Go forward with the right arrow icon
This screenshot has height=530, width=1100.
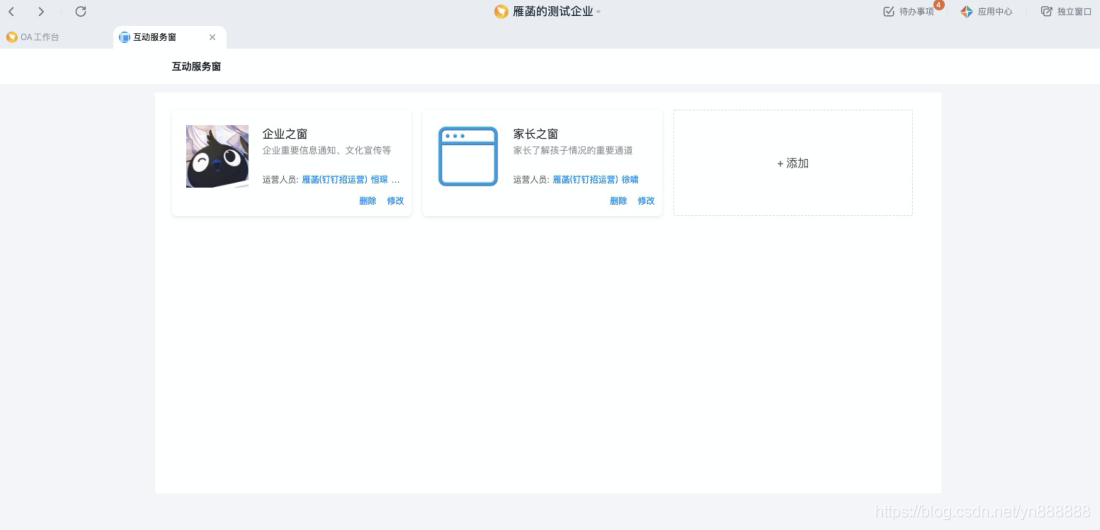click(41, 11)
